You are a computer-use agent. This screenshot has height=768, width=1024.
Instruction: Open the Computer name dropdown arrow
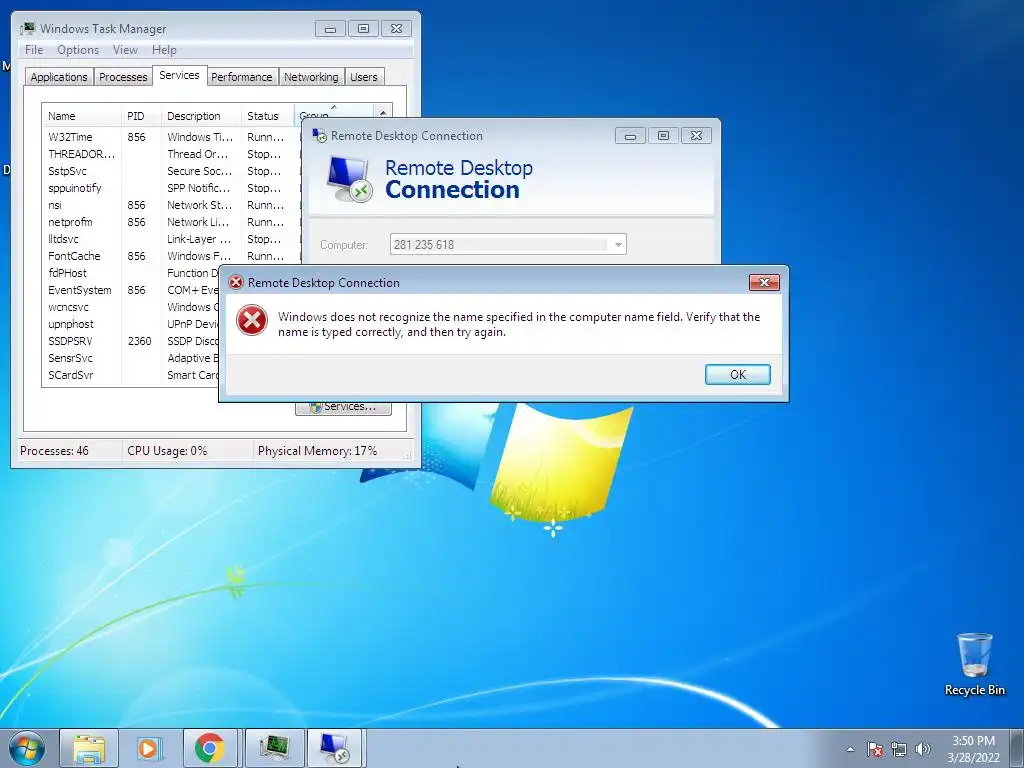point(618,245)
